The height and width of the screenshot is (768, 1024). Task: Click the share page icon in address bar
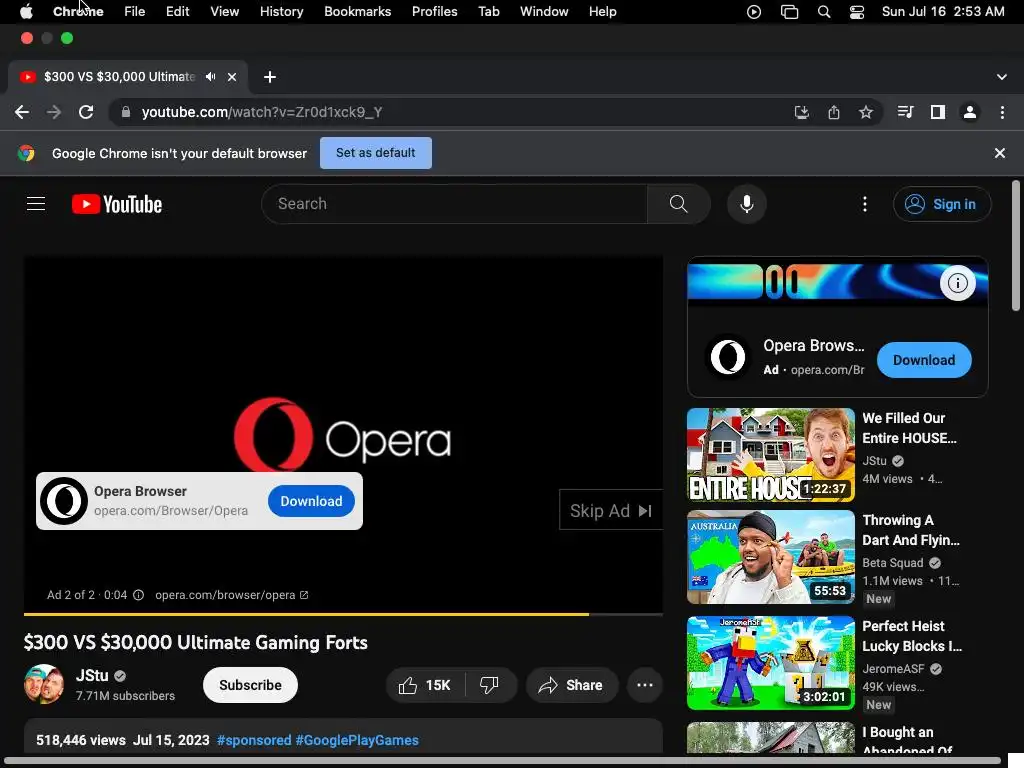(x=834, y=112)
